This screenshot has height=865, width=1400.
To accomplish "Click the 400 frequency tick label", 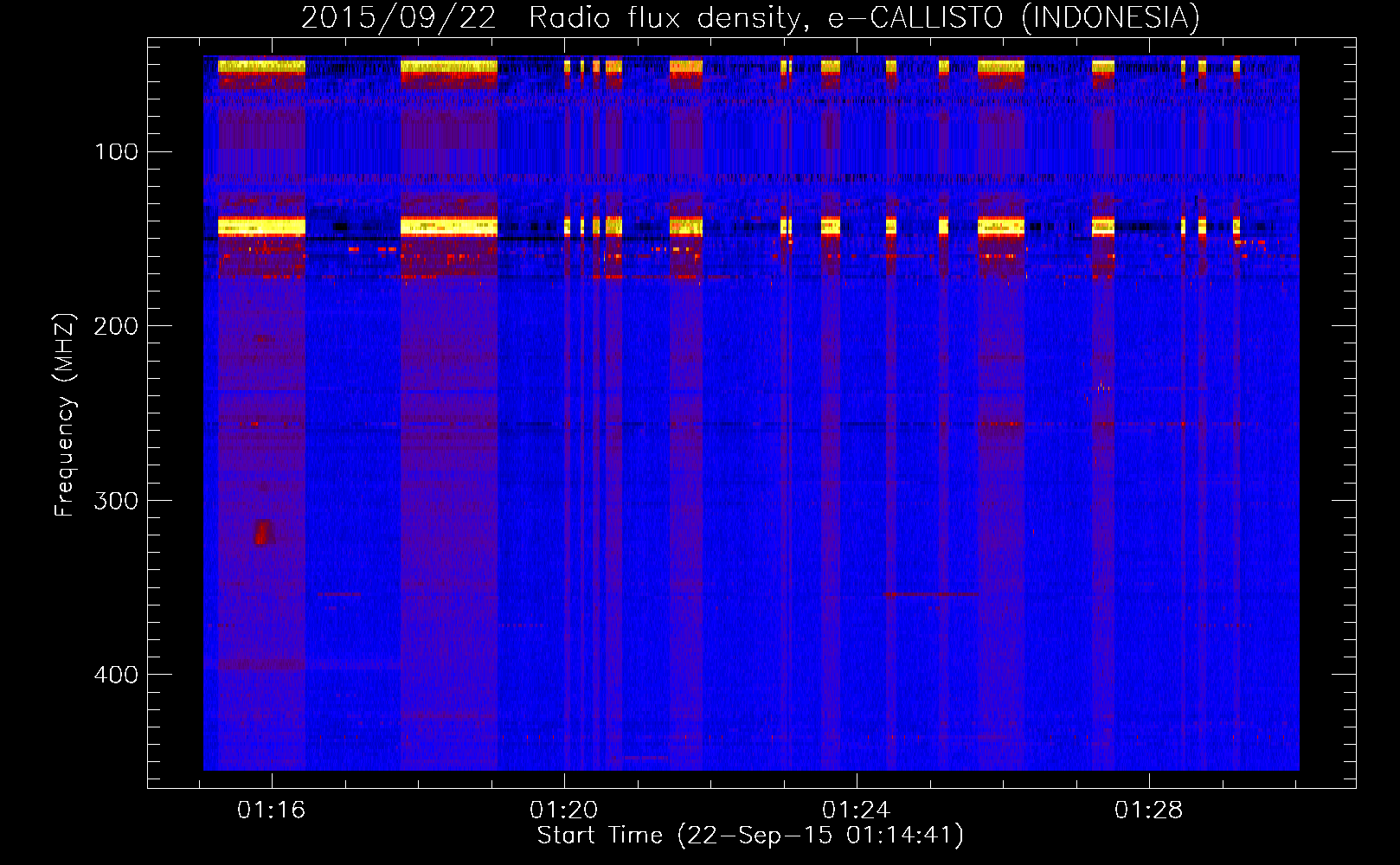I will pyautogui.click(x=116, y=675).
